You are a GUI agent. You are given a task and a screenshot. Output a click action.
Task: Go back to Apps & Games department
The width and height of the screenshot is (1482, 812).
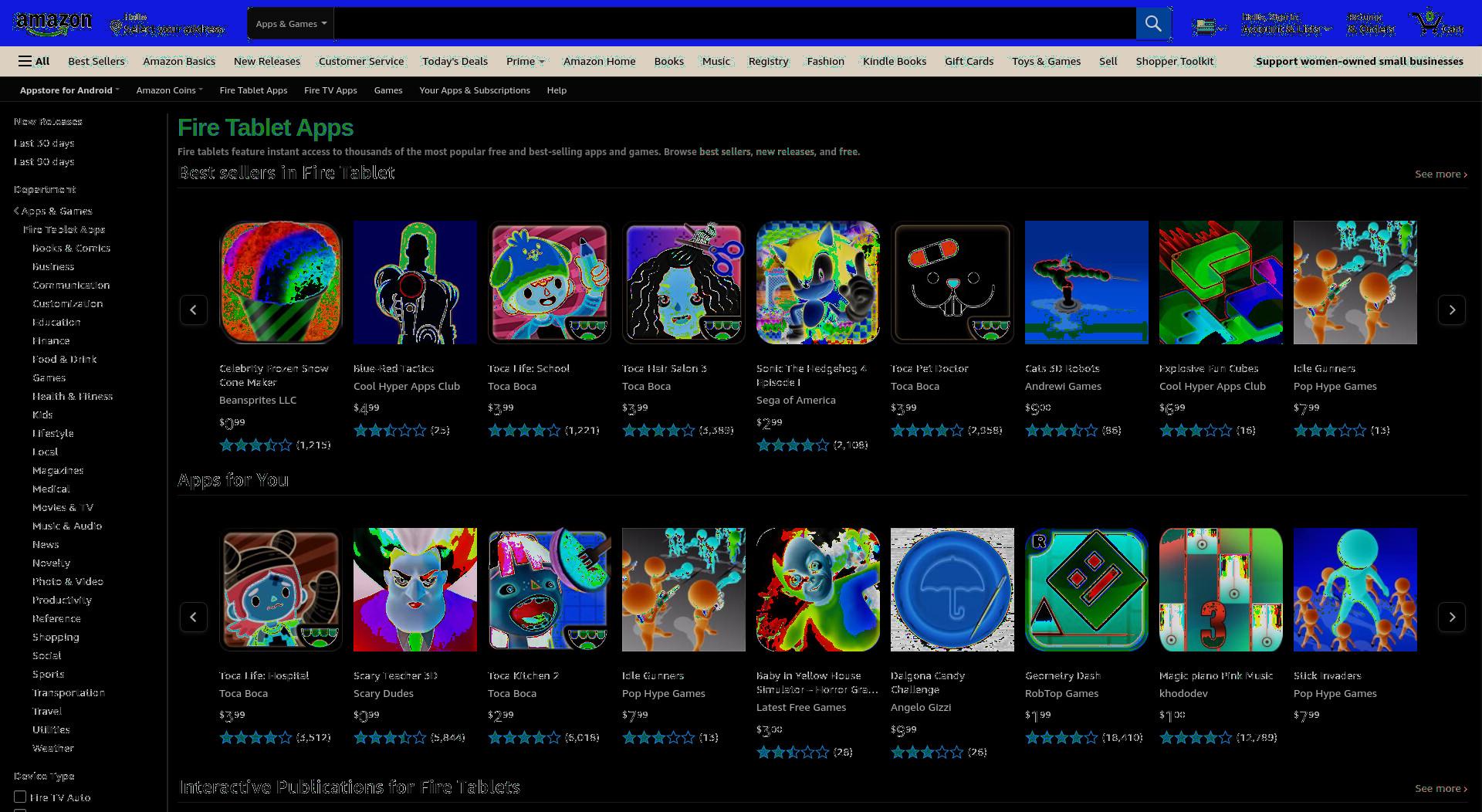[x=53, y=211]
